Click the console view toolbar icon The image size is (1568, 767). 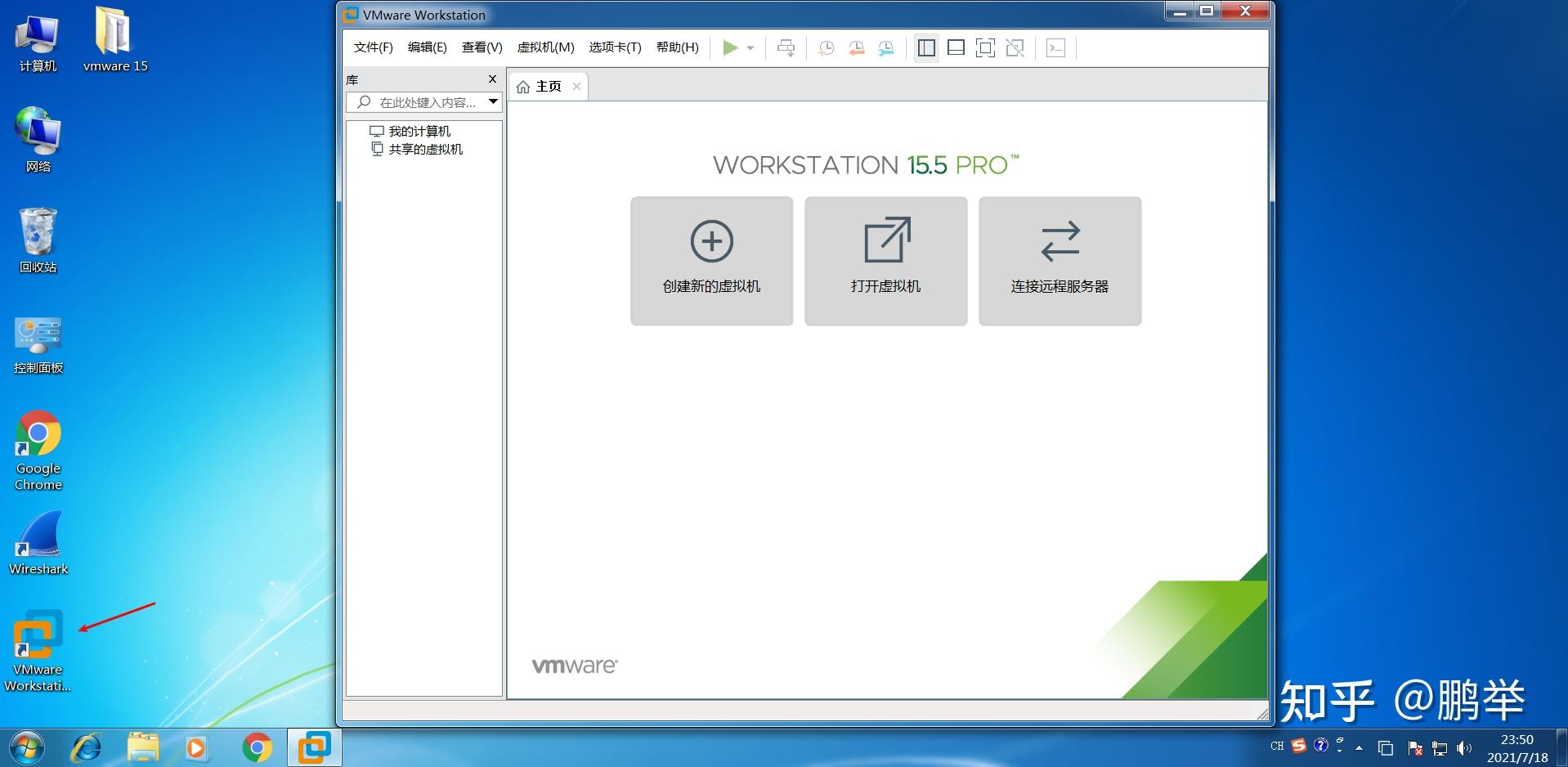tap(1055, 48)
